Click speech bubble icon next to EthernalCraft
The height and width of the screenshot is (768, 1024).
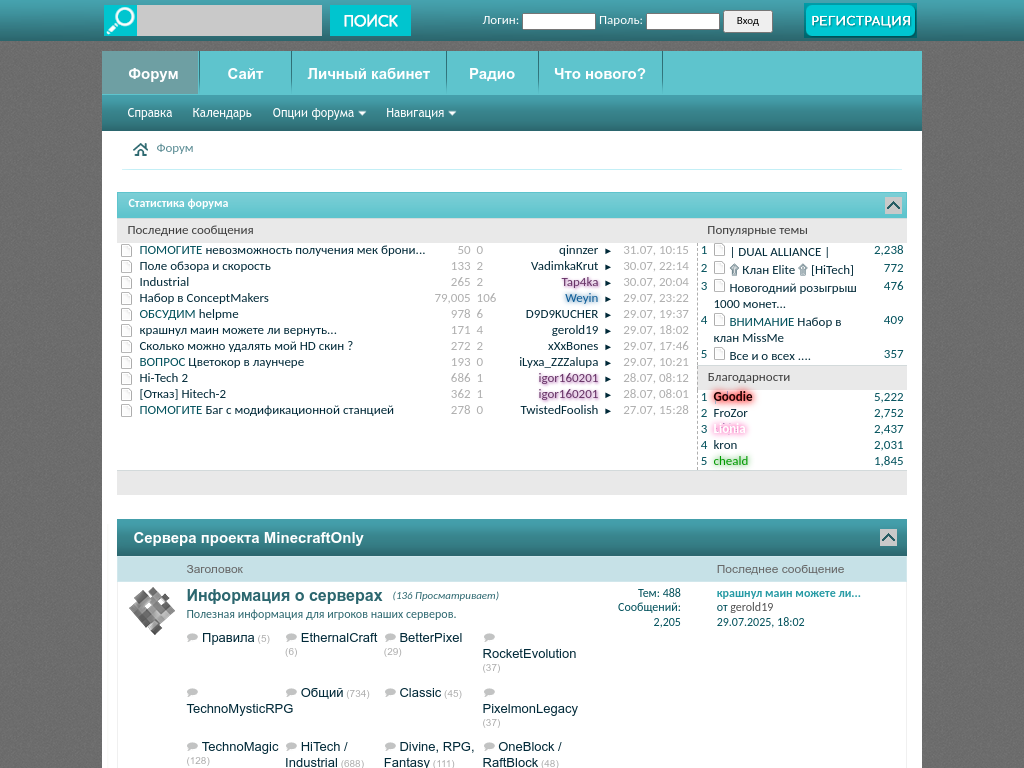(x=291, y=638)
